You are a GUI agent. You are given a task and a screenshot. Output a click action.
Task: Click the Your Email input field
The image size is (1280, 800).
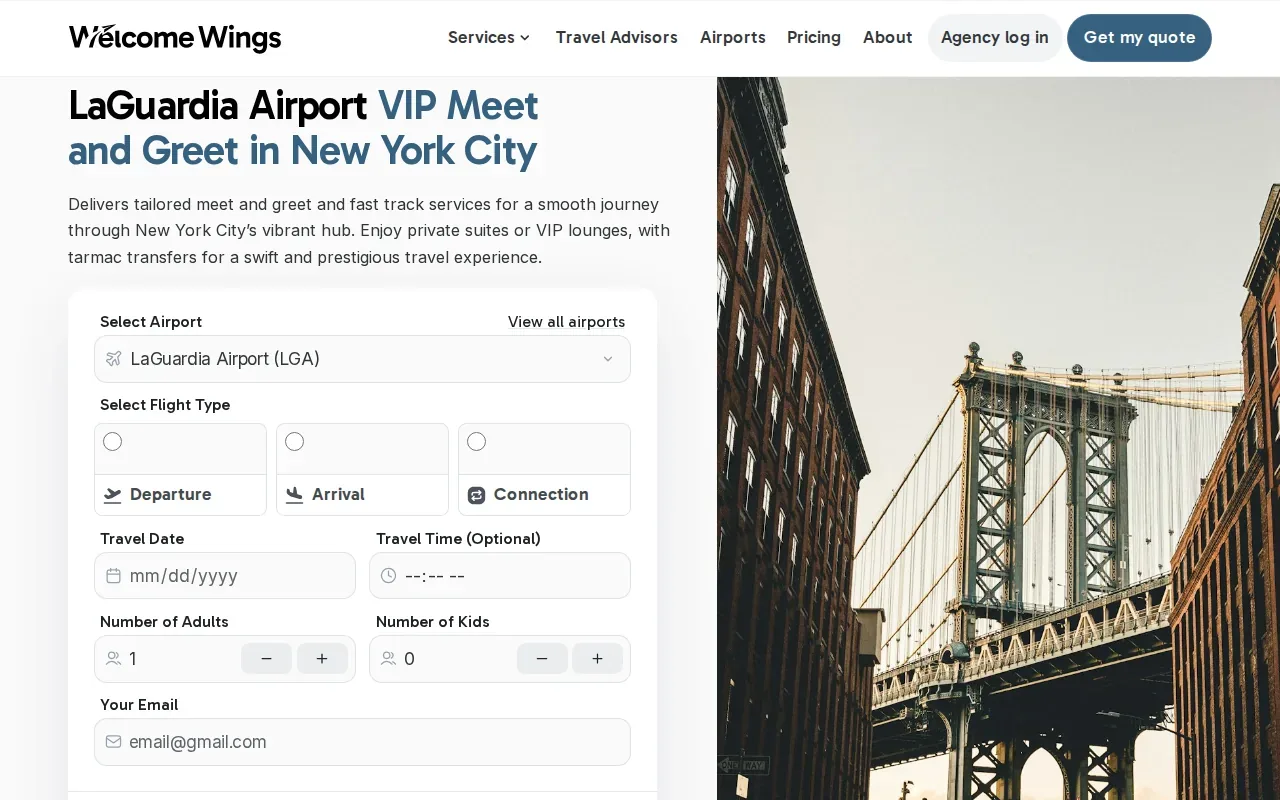(x=362, y=742)
